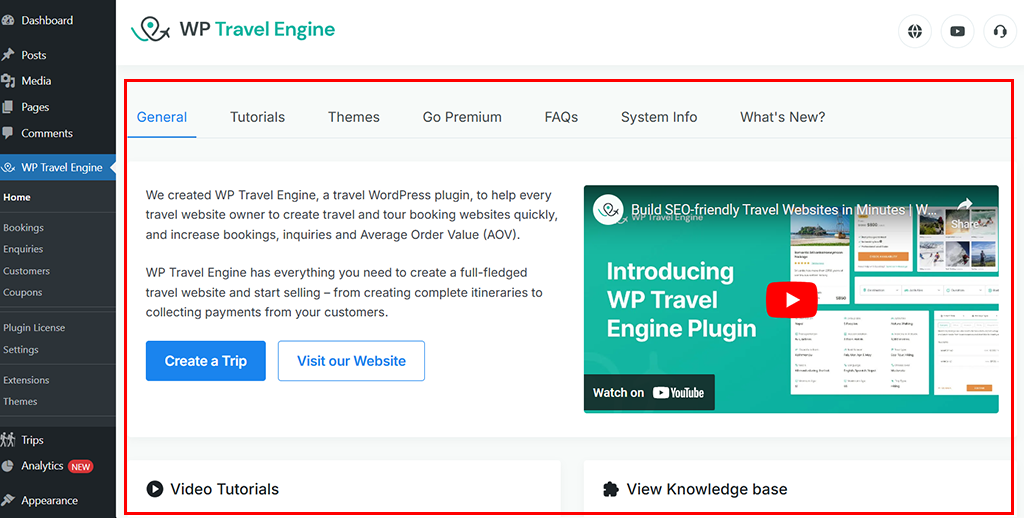Switch to the FAQs tab
Image resolution: width=1024 pixels, height=518 pixels.
561,117
